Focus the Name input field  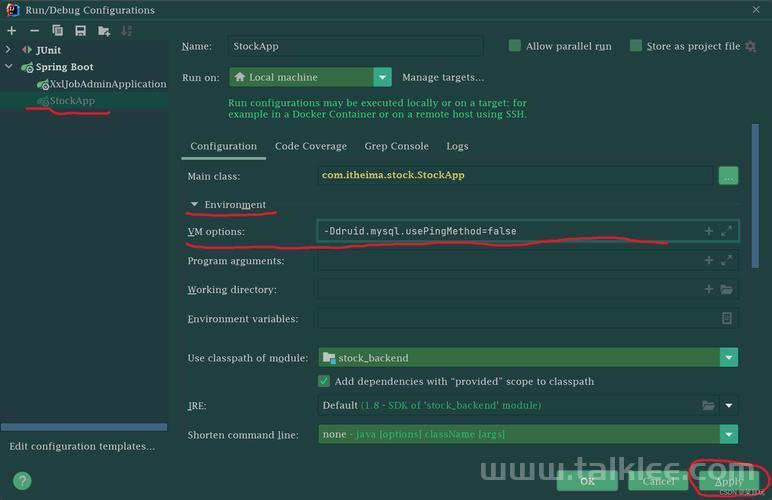(355, 46)
